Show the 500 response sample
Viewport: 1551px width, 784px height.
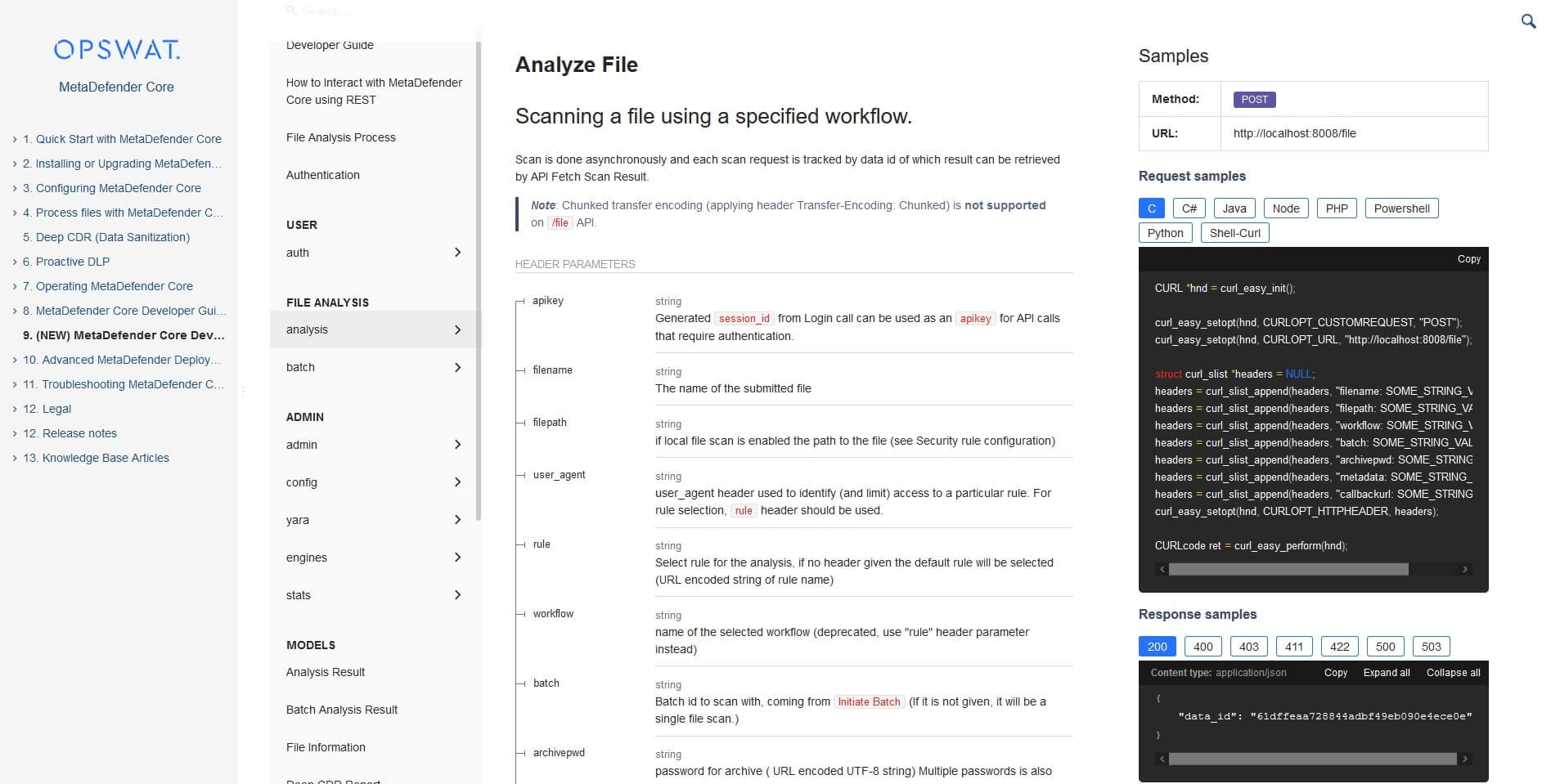pyautogui.click(x=1386, y=647)
